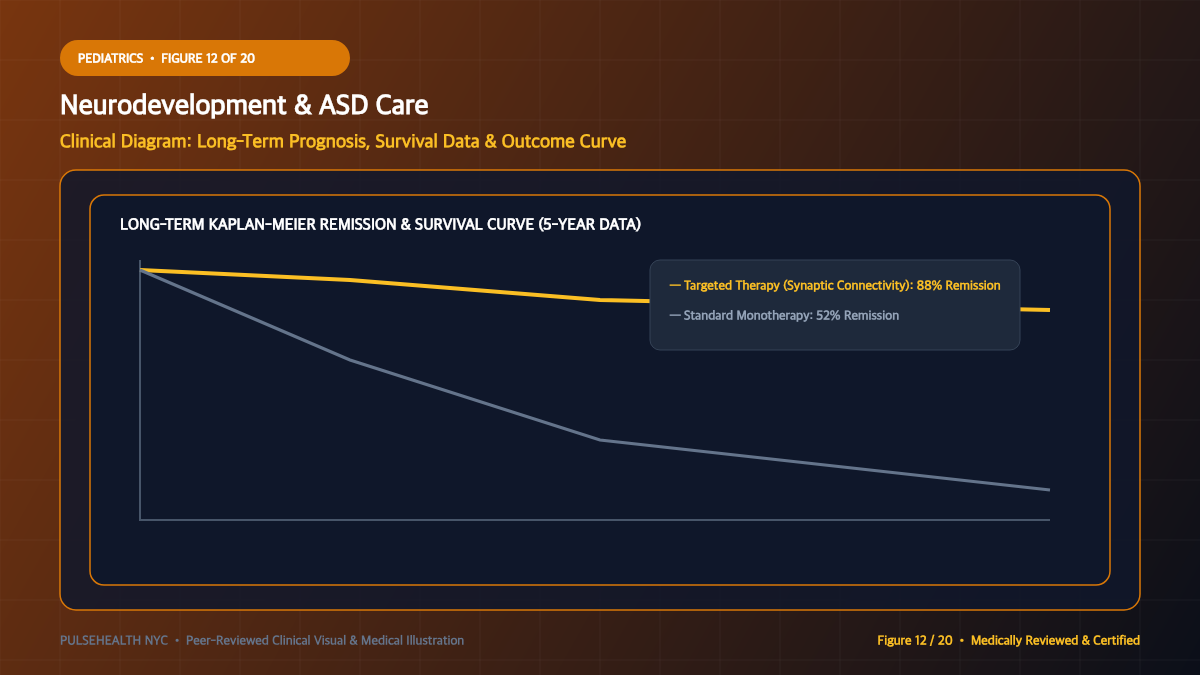This screenshot has height=675, width=1200.
Task: Select the Neurodevelopment & ASD Care title
Action: tap(245, 105)
